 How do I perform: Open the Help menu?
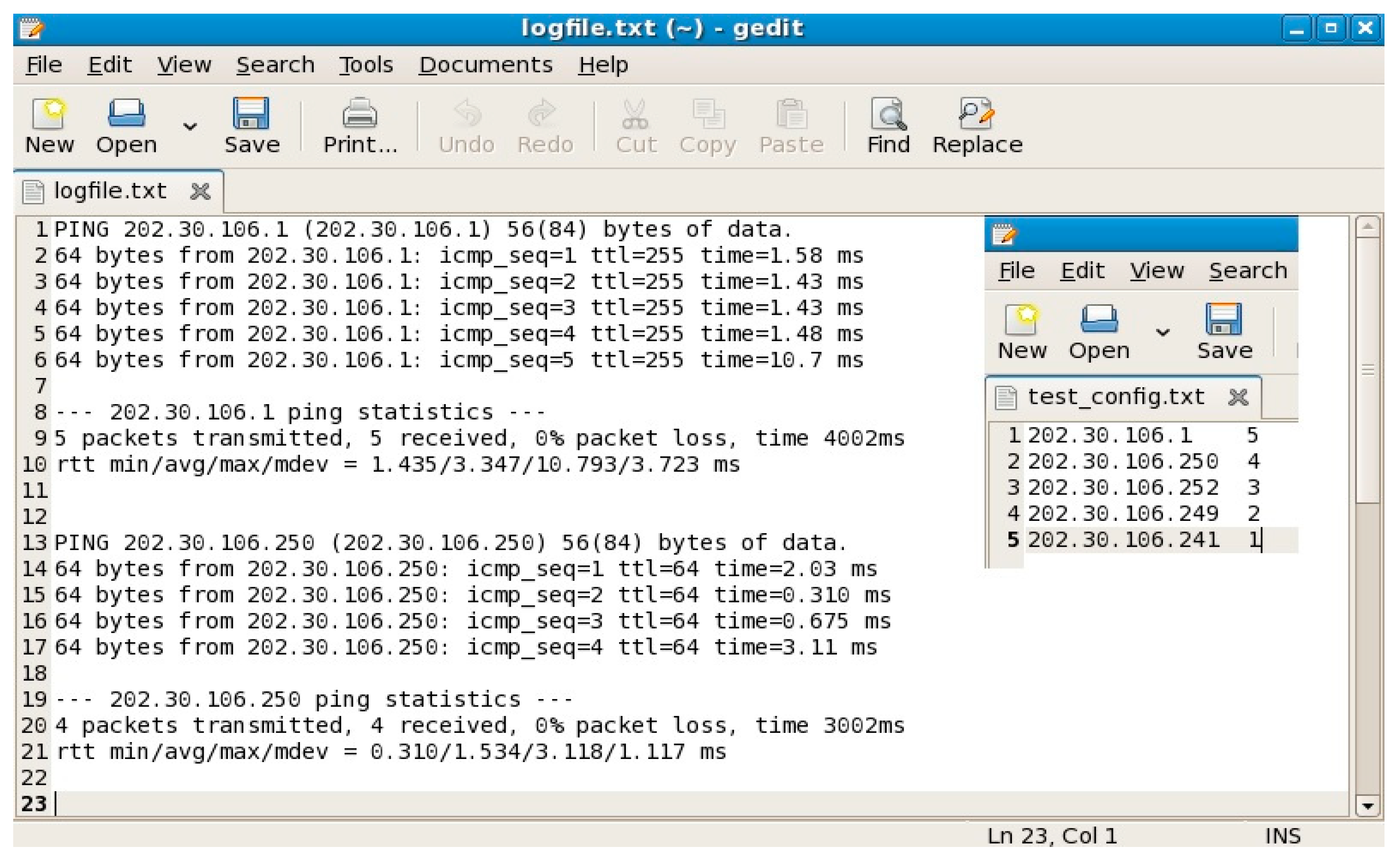tap(603, 65)
